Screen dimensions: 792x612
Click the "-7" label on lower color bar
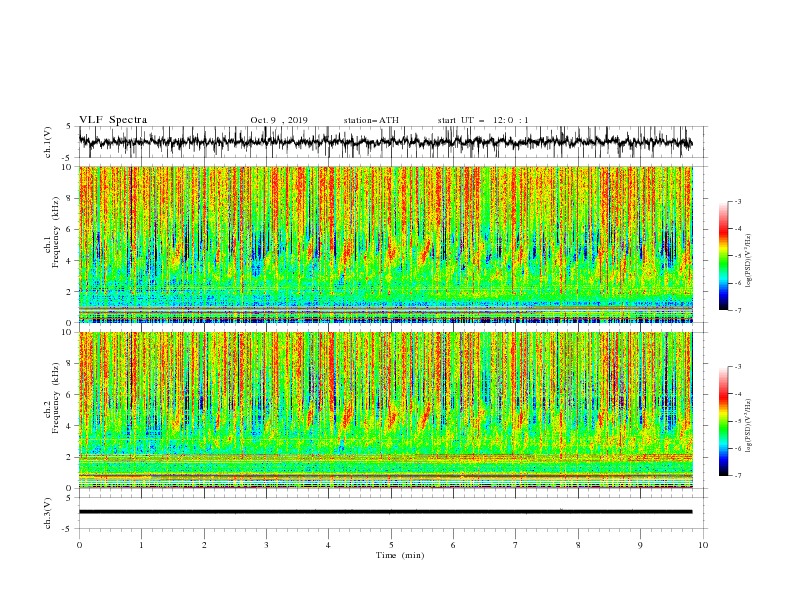pyautogui.click(x=738, y=476)
